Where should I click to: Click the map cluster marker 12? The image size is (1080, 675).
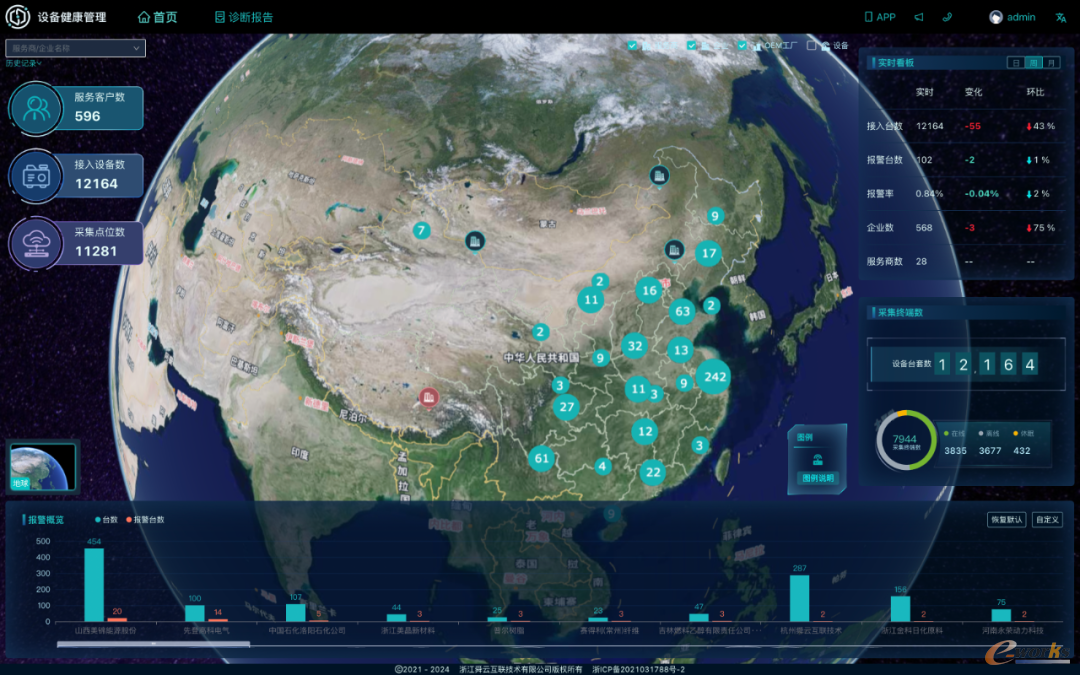pos(645,432)
